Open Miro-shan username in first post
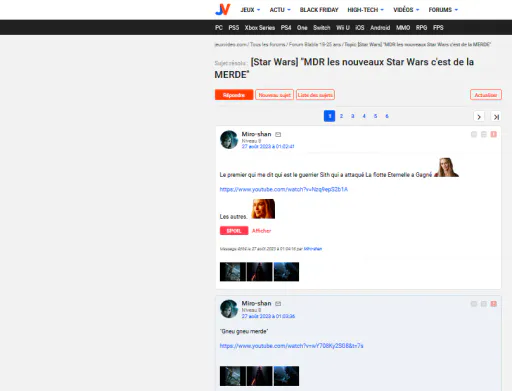Viewport: 512px width, 391px height. point(256,134)
